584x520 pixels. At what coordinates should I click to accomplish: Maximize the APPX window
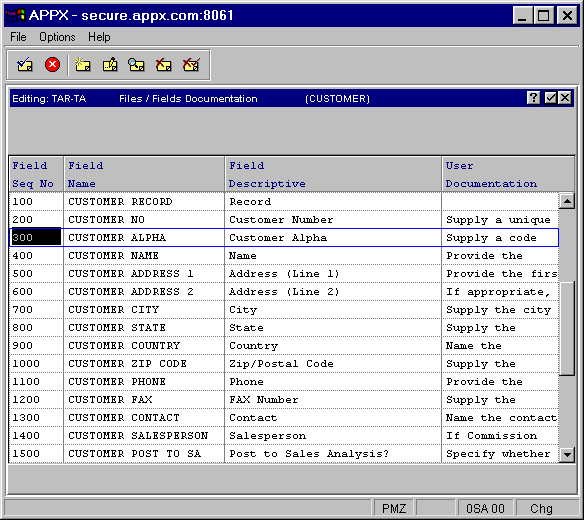[x=543, y=16]
